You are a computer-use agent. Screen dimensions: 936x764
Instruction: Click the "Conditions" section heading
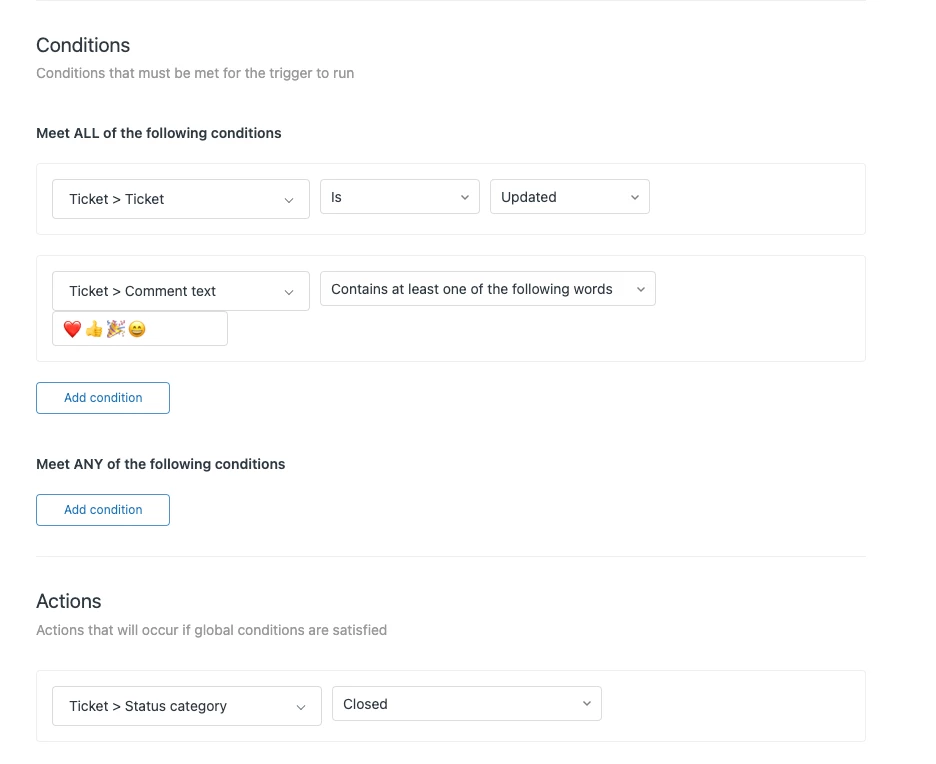83,45
